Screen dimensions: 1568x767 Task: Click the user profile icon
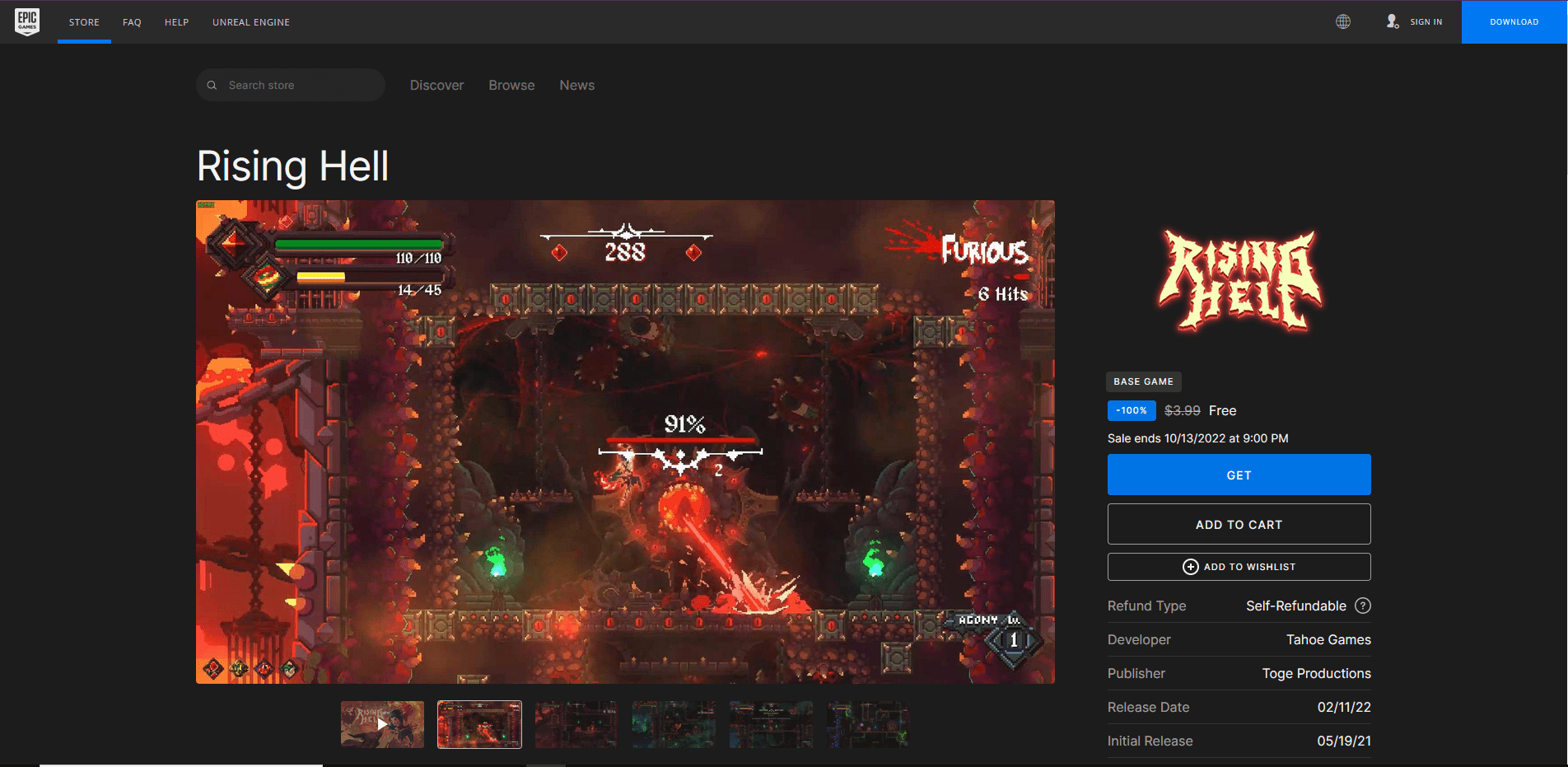(x=1393, y=22)
